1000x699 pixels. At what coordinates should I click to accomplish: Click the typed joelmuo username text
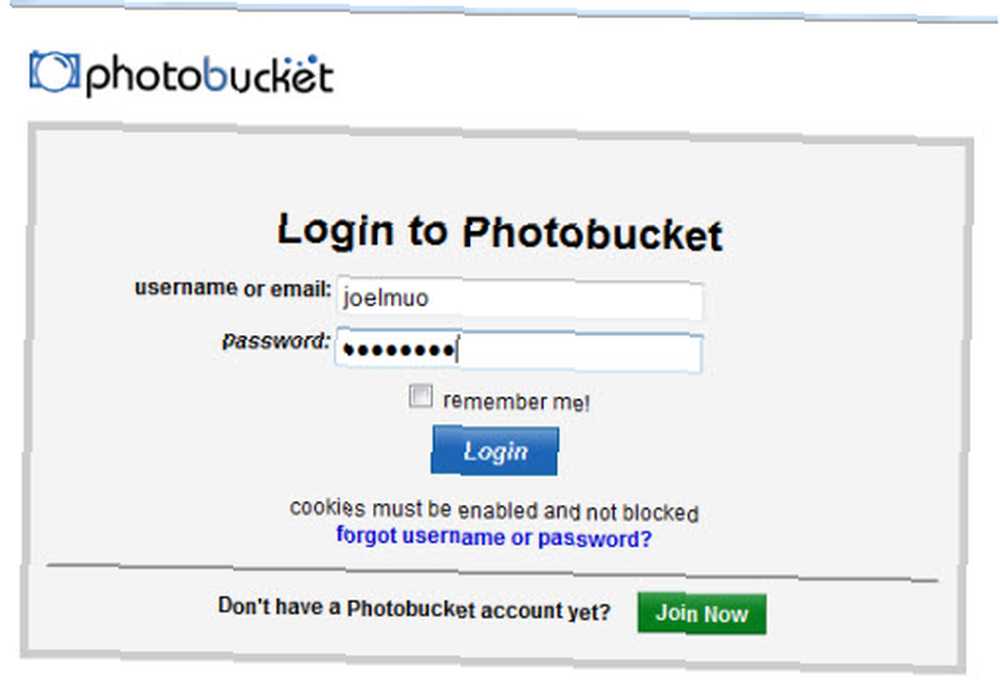pos(385,298)
